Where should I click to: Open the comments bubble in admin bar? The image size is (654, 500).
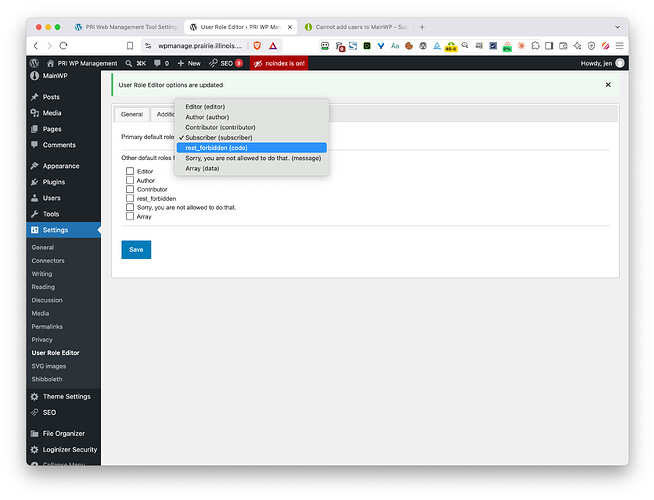coord(157,63)
